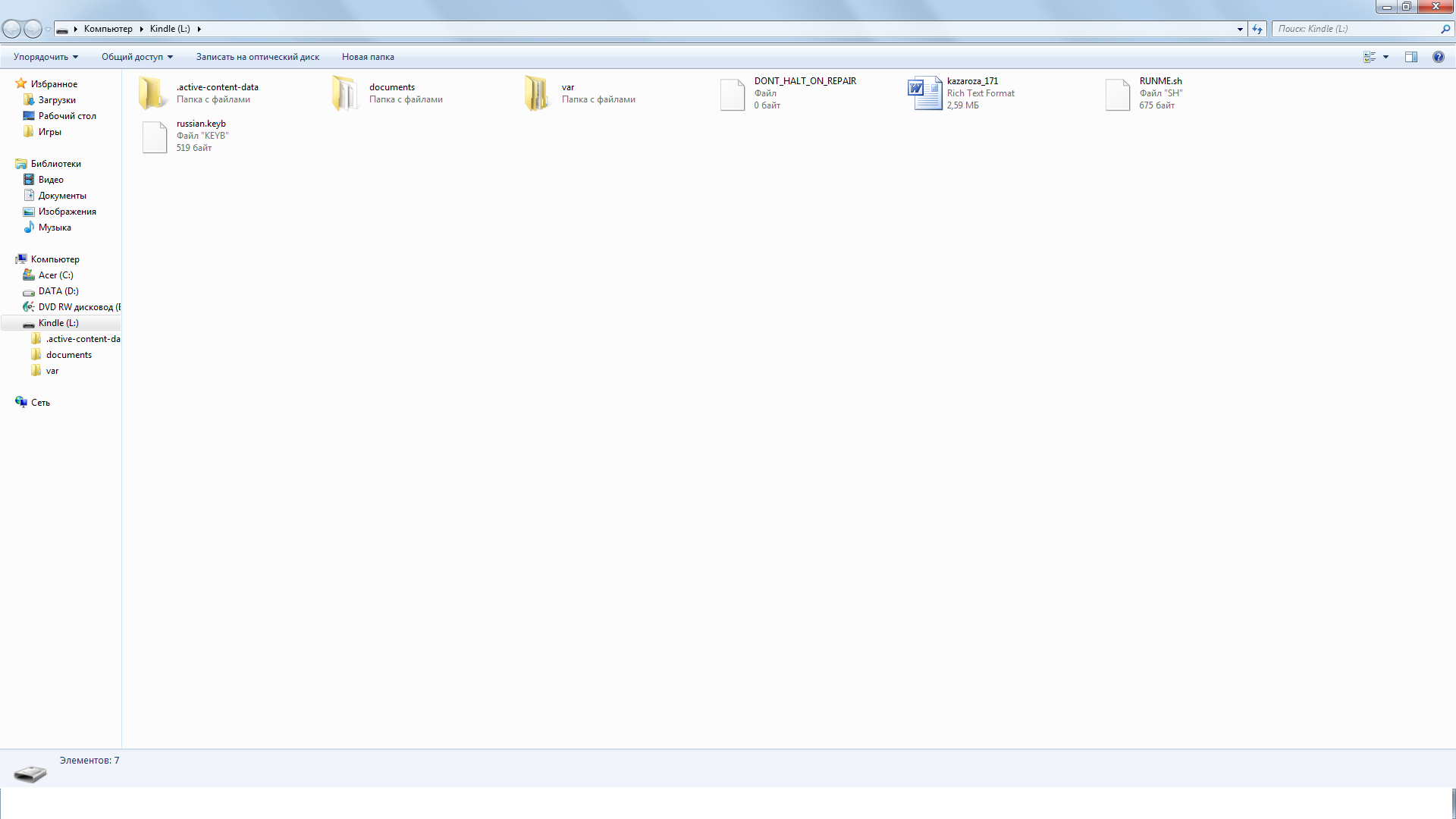Click the russian.keyb file name
This screenshot has height=819, width=1456.
pyautogui.click(x=201, y=124)
